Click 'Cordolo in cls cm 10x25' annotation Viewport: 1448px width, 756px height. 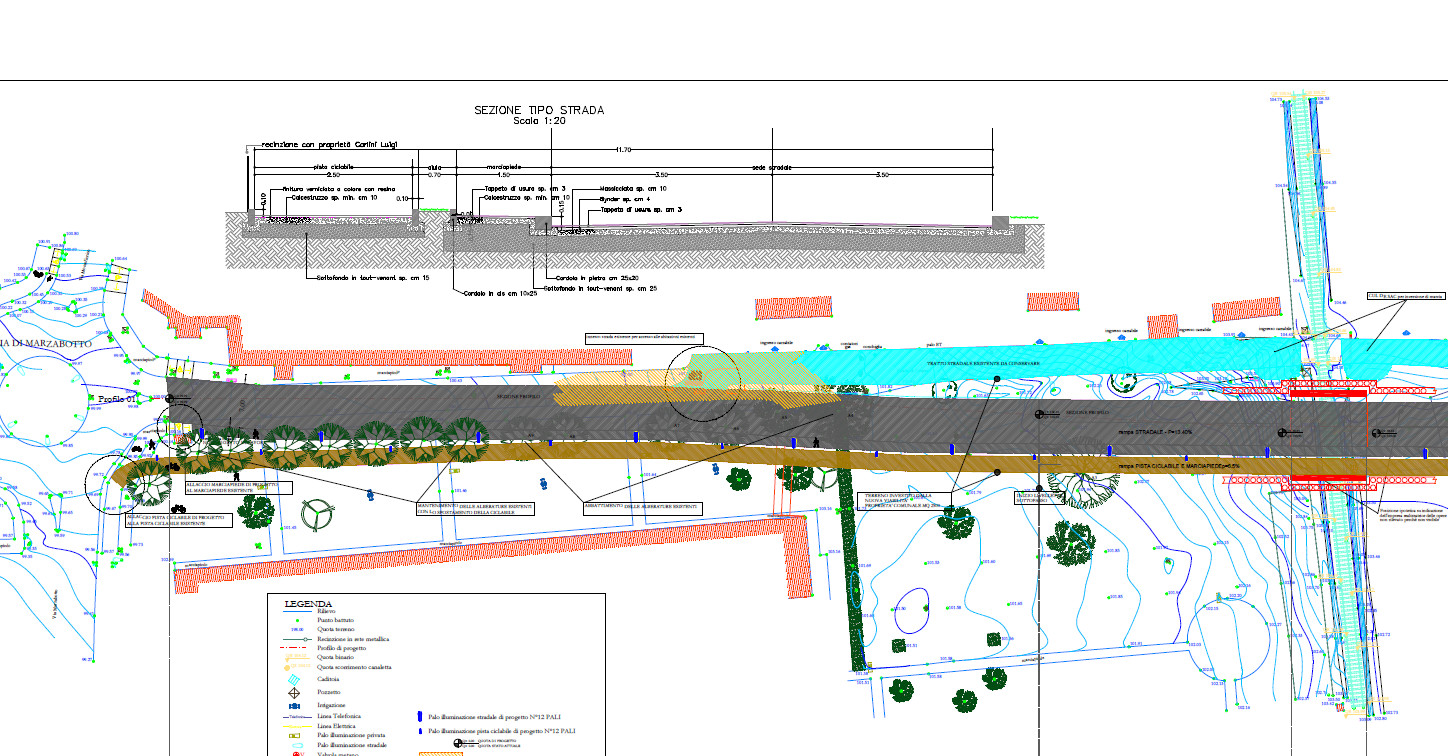click(x=500, y=293)
